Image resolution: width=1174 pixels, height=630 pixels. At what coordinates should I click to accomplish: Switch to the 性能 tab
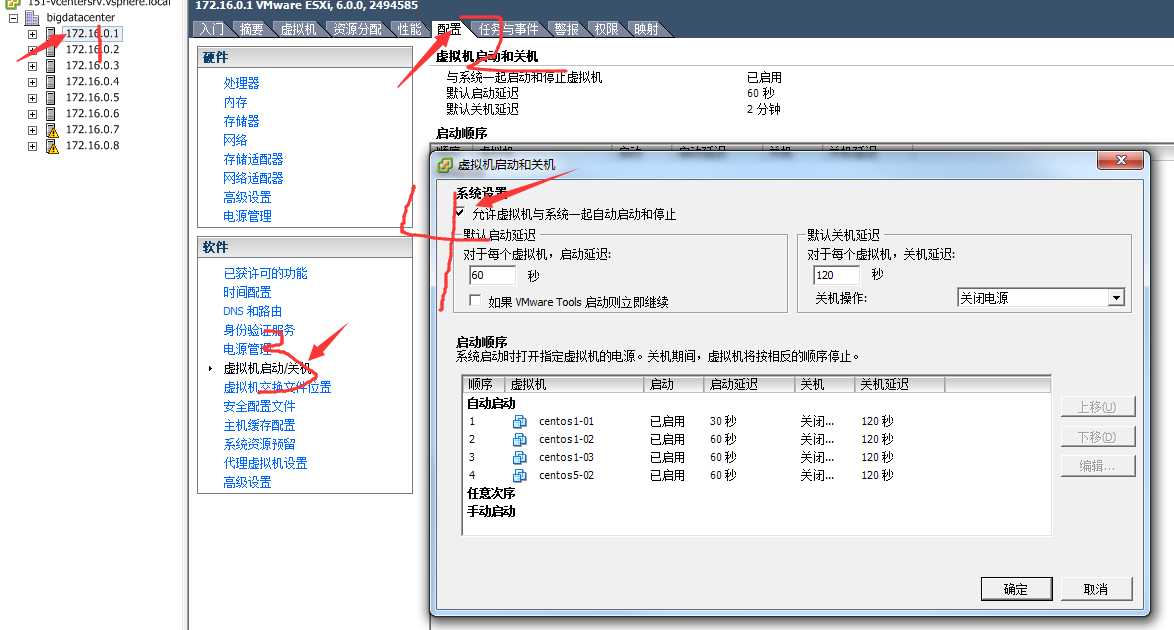410,29
